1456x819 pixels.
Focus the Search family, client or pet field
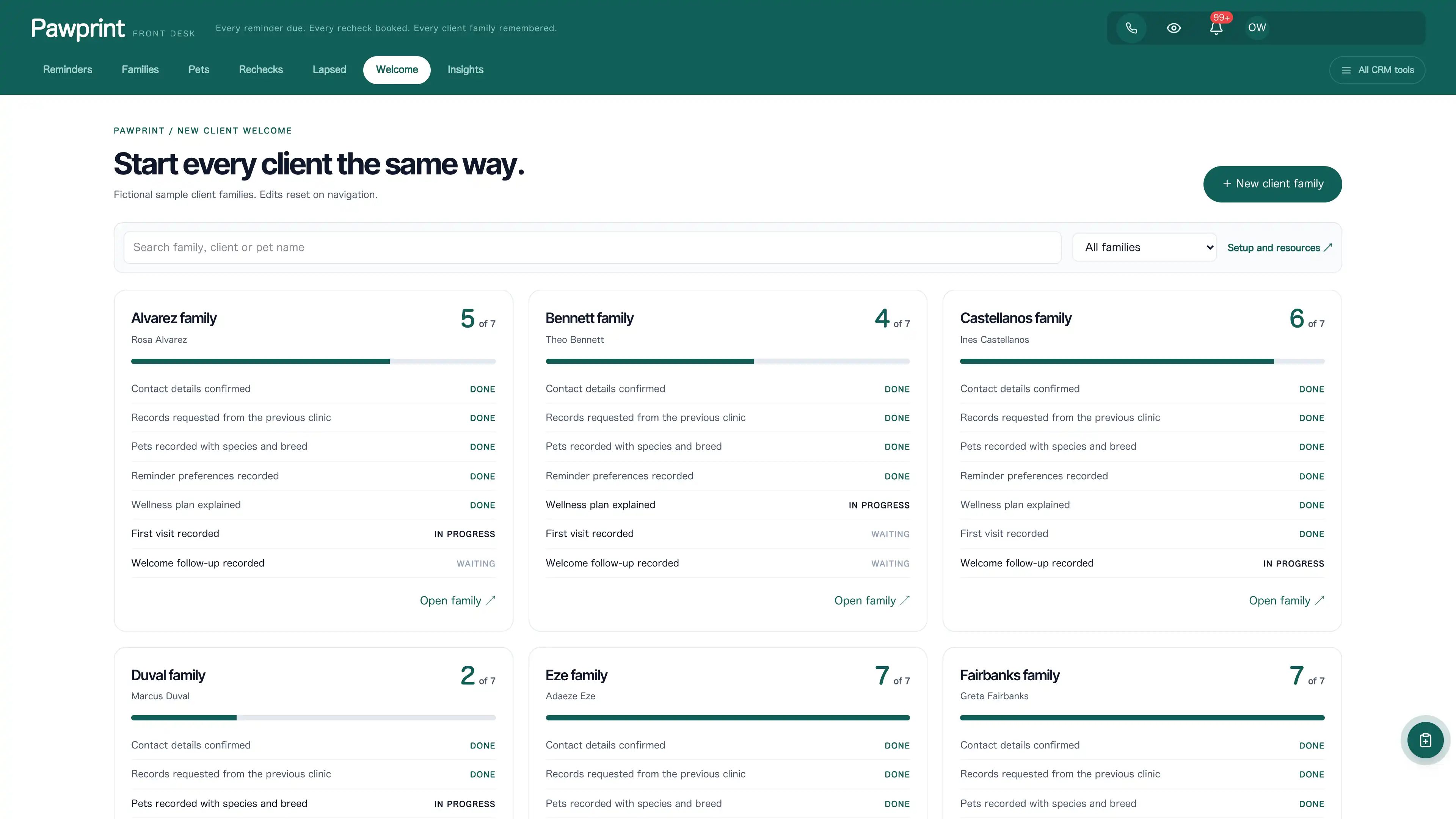(592, 247)
